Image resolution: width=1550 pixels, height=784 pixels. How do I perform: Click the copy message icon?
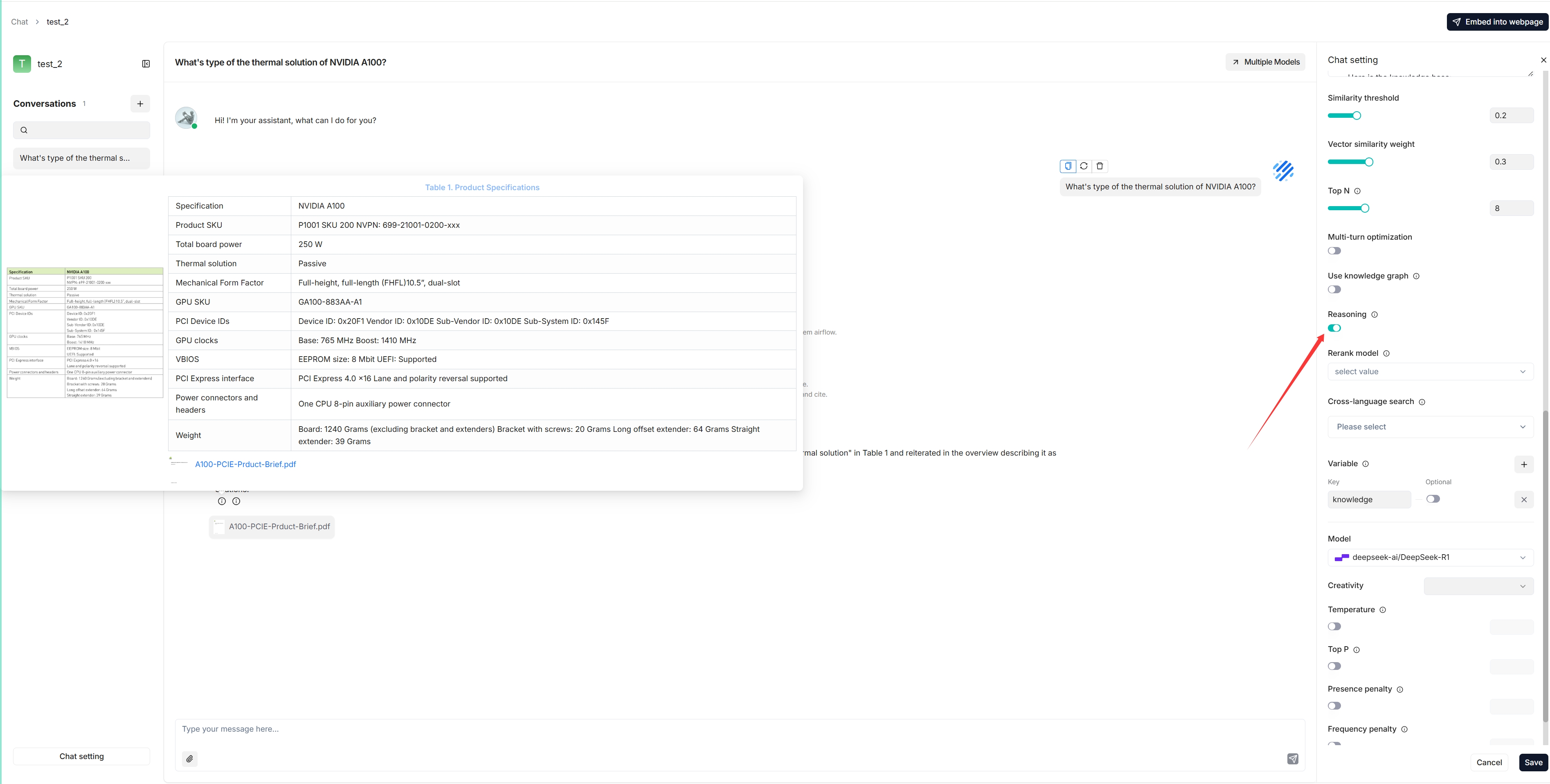1067,166
